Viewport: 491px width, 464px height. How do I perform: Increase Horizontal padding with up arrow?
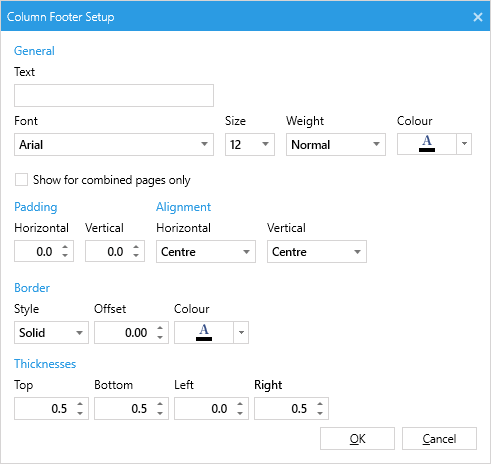(x=65, y=247)
